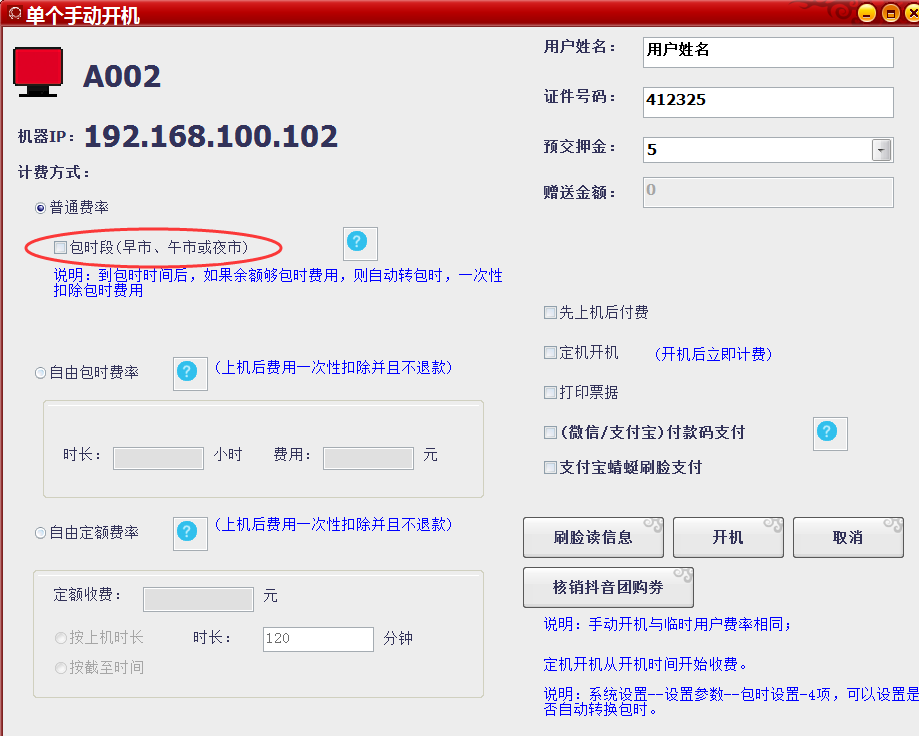The width and height of the screenshot is (919, 736).
Task: Click into the 证件号码 input field
Action: [x=767, y=101]
